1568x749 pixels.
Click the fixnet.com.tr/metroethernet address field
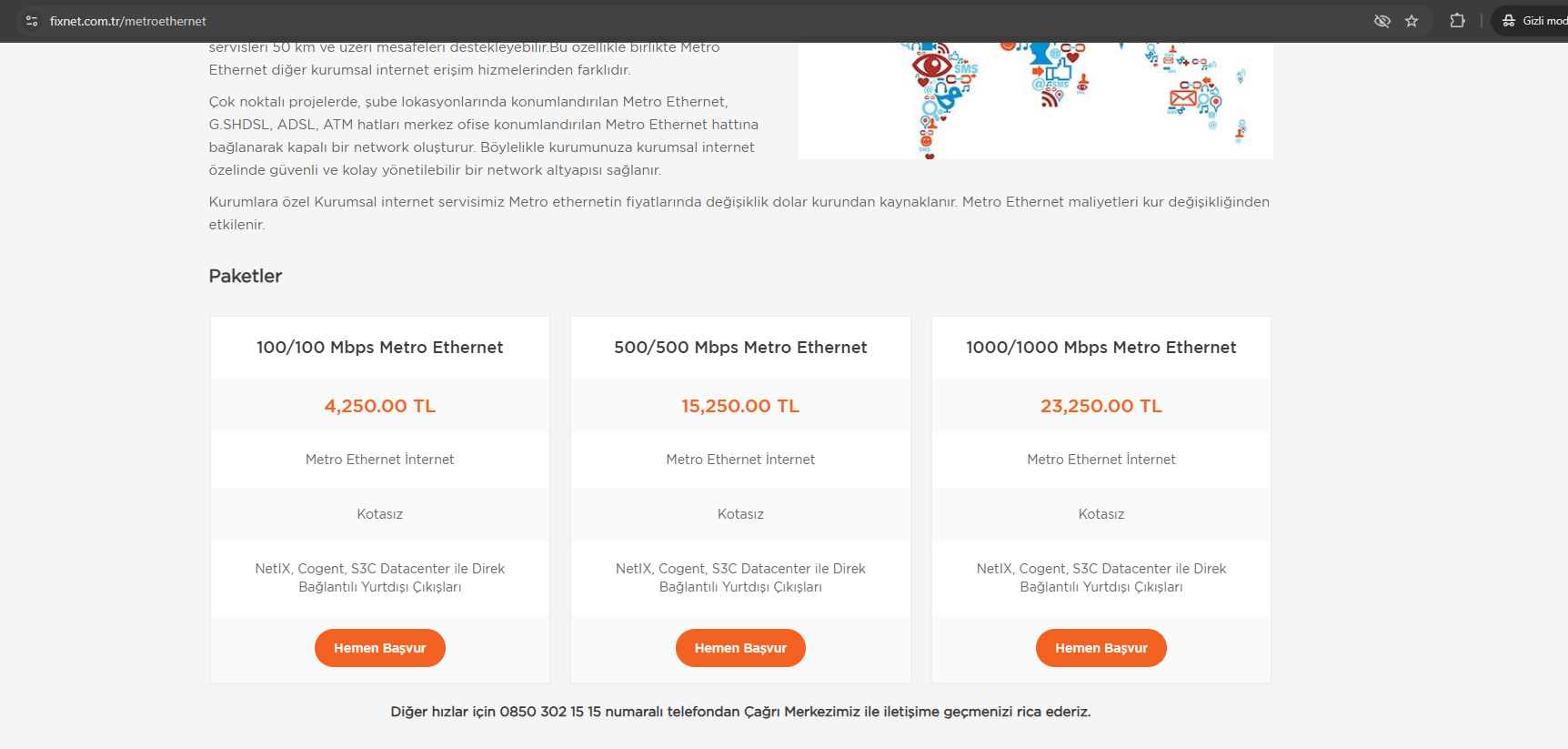(x=127, y=21)
